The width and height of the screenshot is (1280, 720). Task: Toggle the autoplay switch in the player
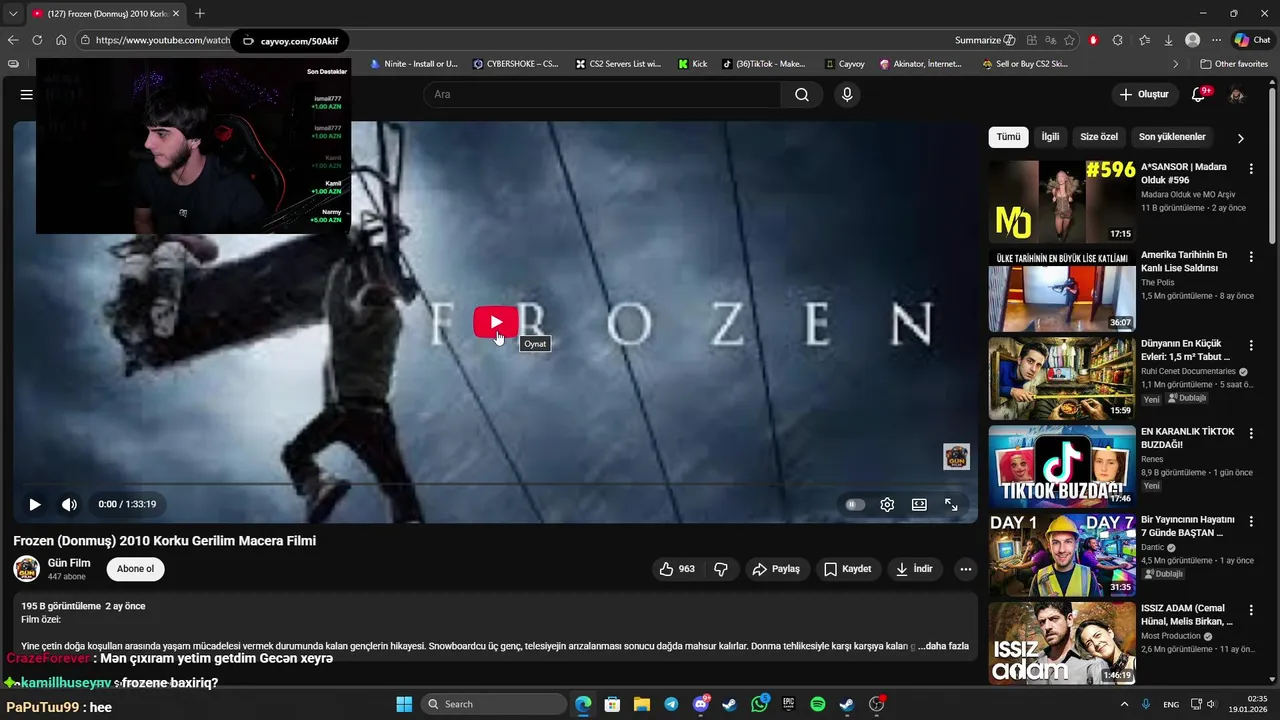point(854,505)
